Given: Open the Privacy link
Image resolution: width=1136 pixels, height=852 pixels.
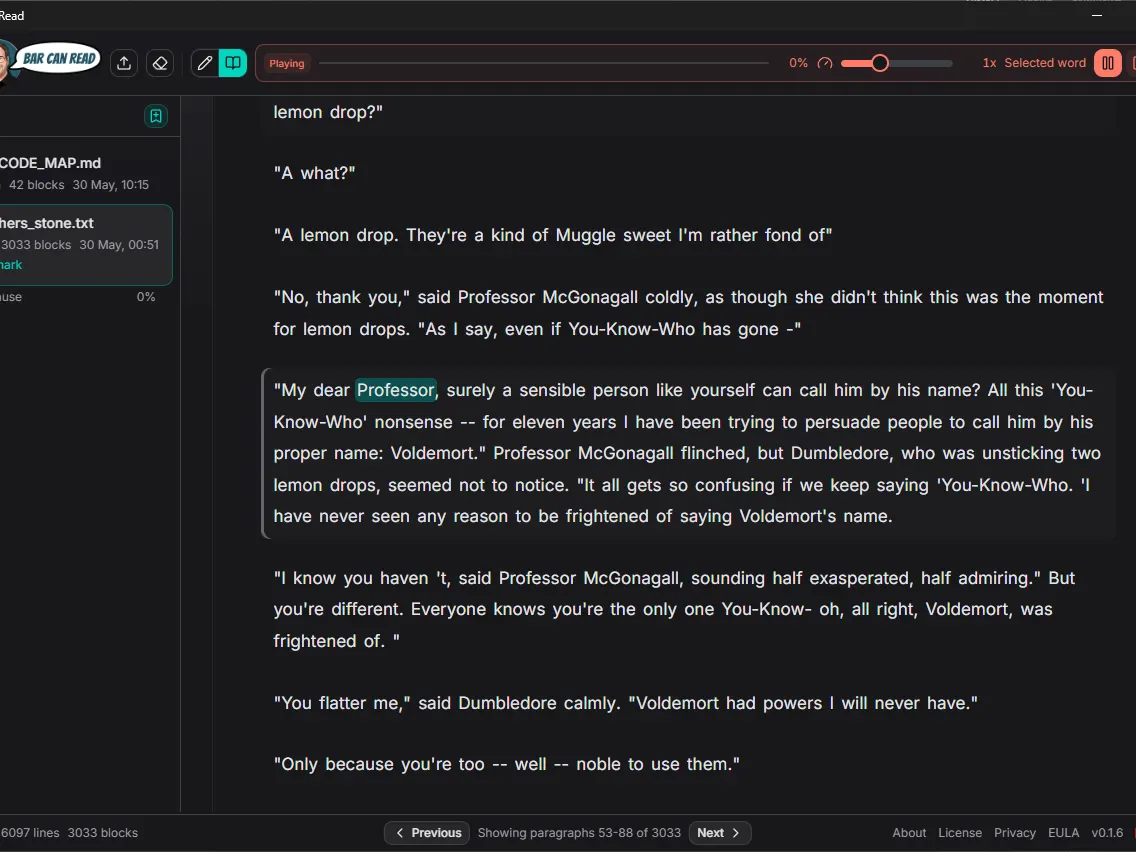Looking at the screenshot, I should point(1014,832).
